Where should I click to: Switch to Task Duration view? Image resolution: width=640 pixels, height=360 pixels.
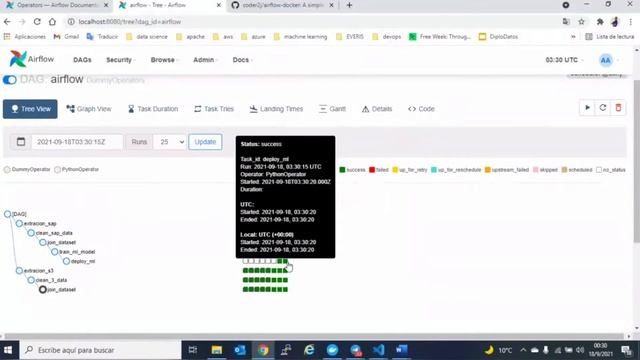click(153, 109)
